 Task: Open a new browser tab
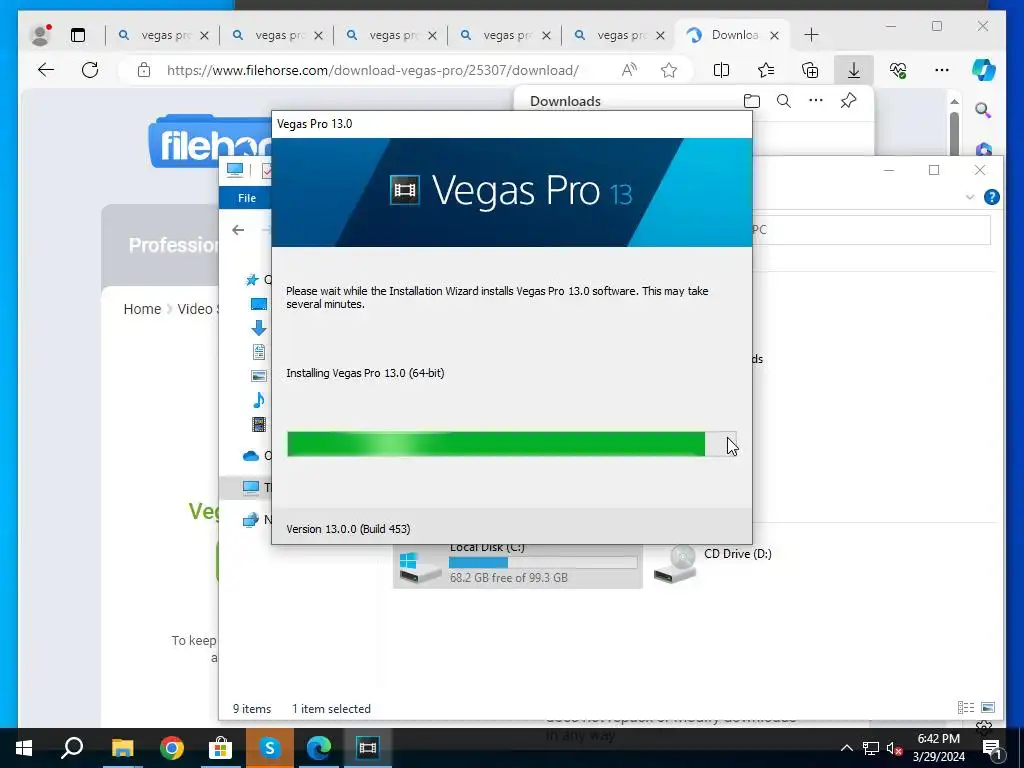811,35
